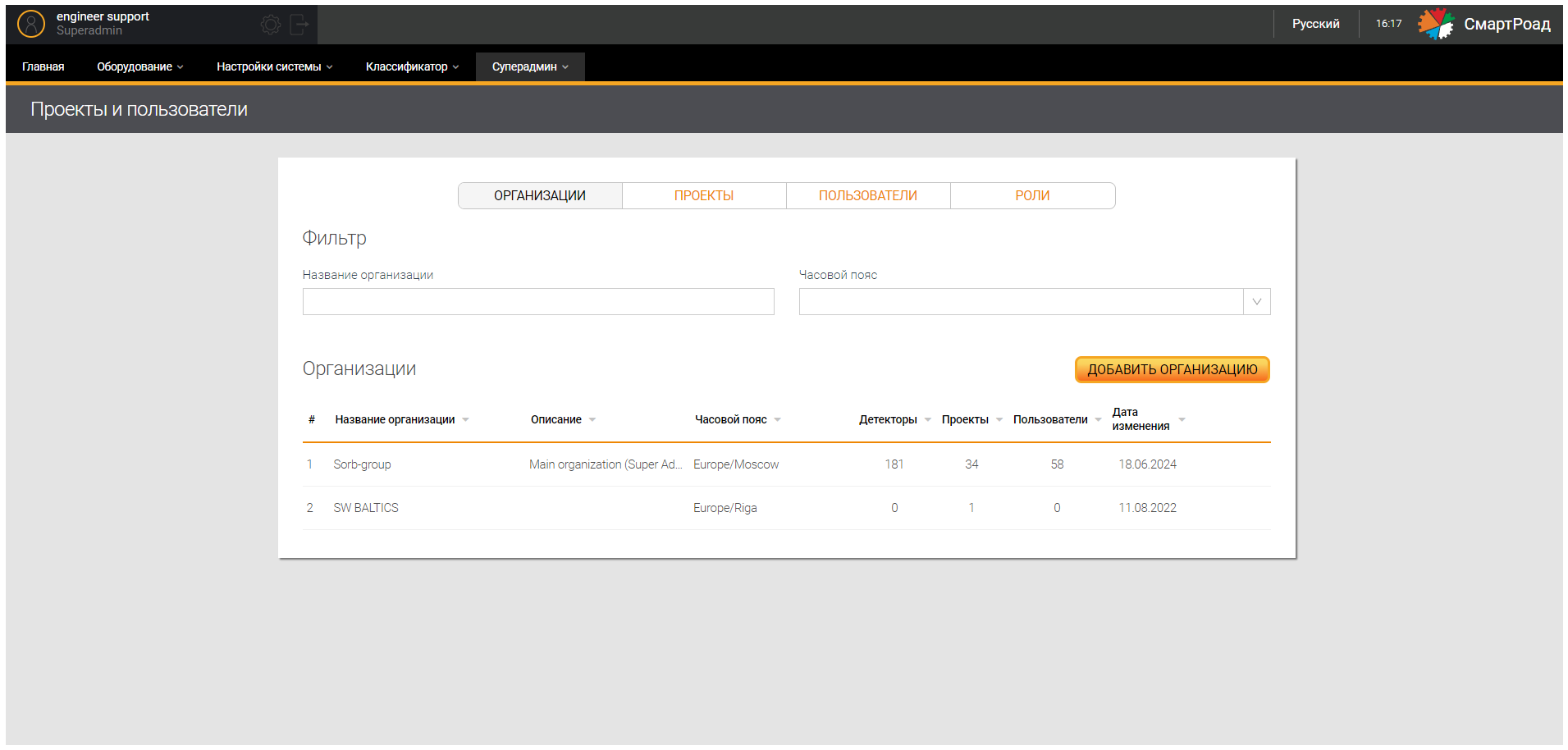Screen dimensions: 1568x750
Task: Open the Часовой пояс filter dropdown
Action: pos(1257,302)
